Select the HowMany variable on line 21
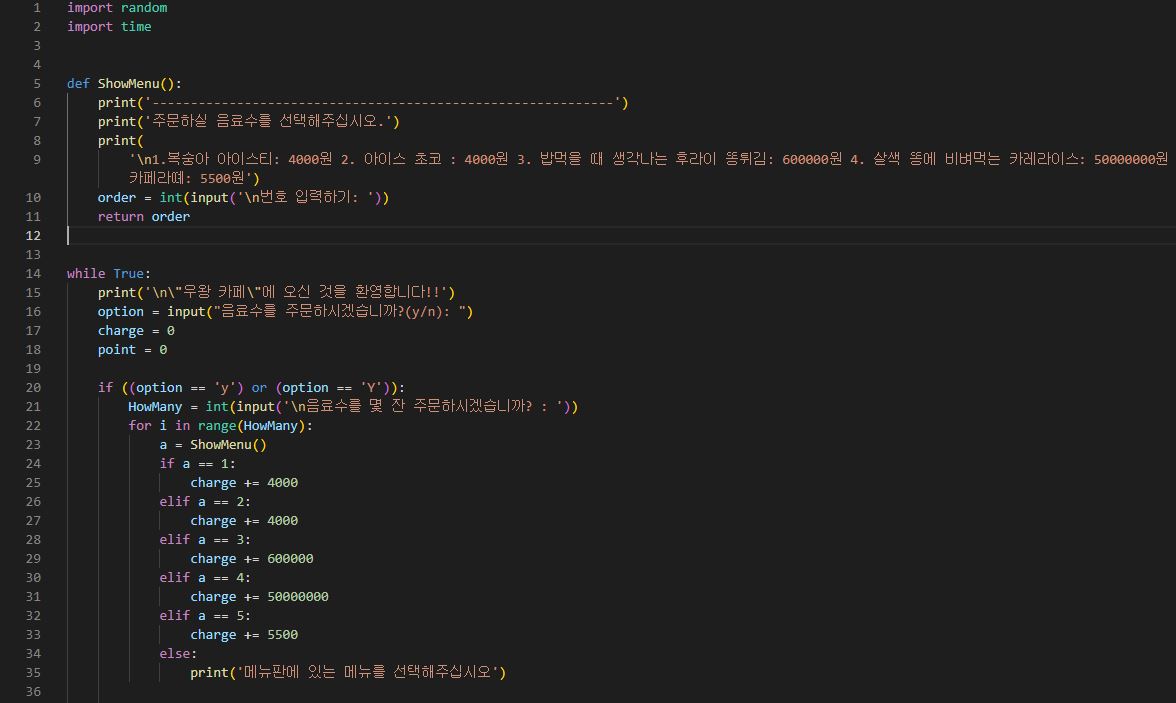This screenshot has width=1176, height=703. (160, 406)
